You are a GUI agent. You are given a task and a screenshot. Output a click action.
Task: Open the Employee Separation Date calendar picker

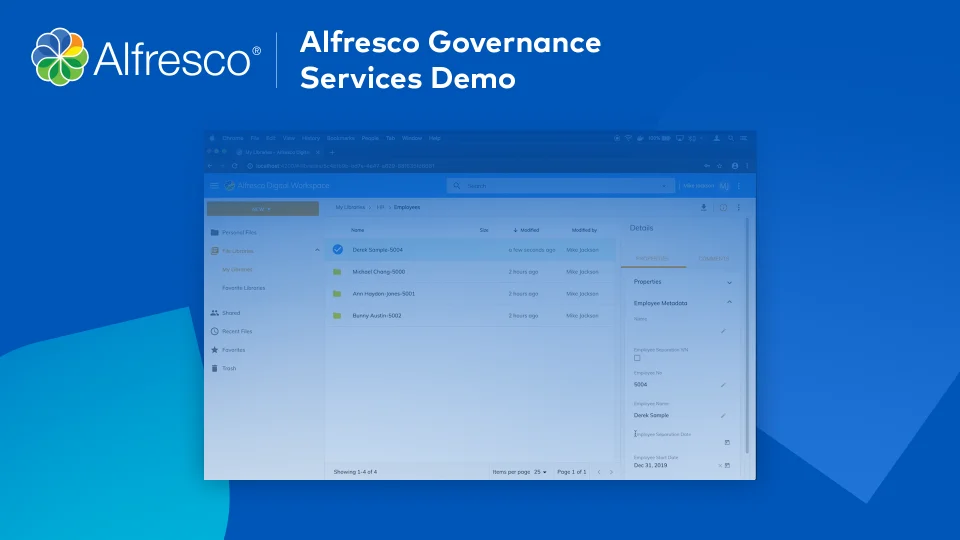[x=727, y=442]
